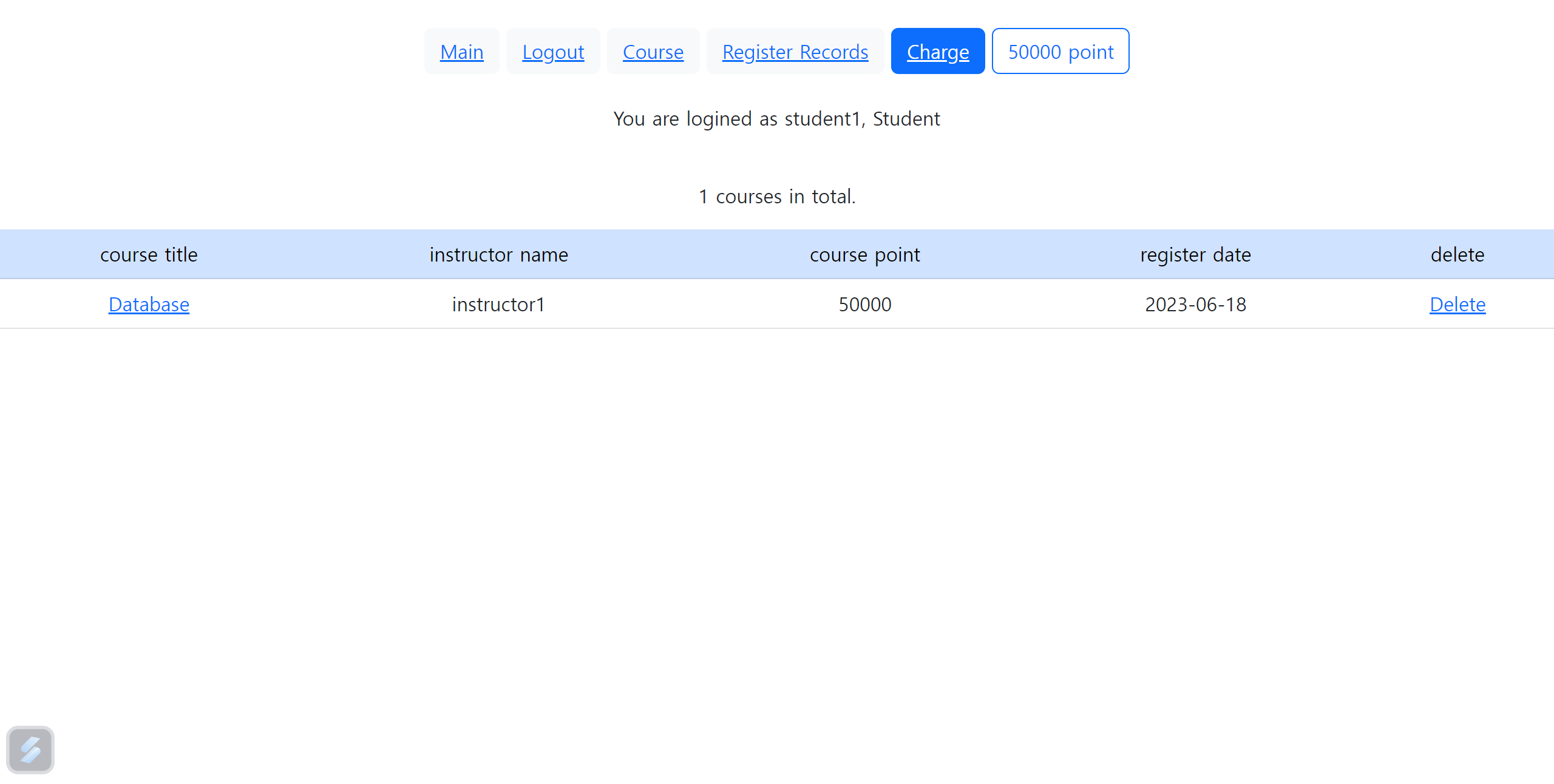Click the word Student in login status
Image resolution: width=1554 pixels, height=784 pixels.
[906, 119]
